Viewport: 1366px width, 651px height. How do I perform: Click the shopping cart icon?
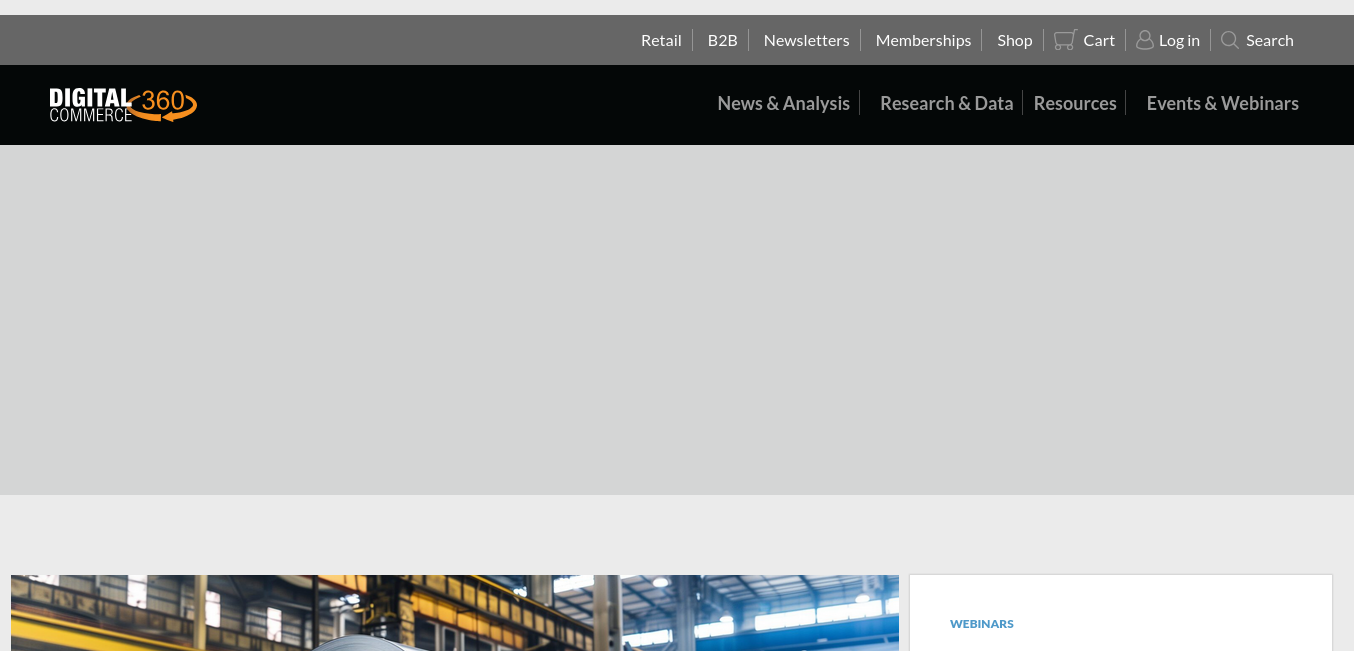coord(1065,40)
